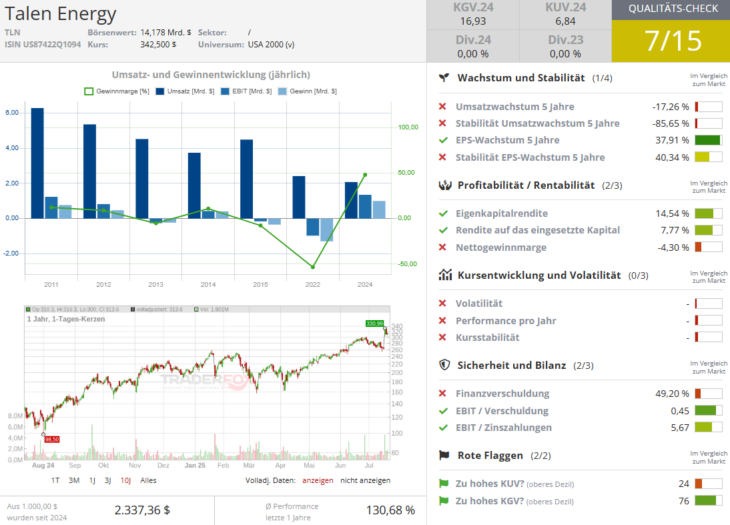730x525 pixels.
Task: Click the green check beside Eigenkapitalrendite
Action: 443,214
